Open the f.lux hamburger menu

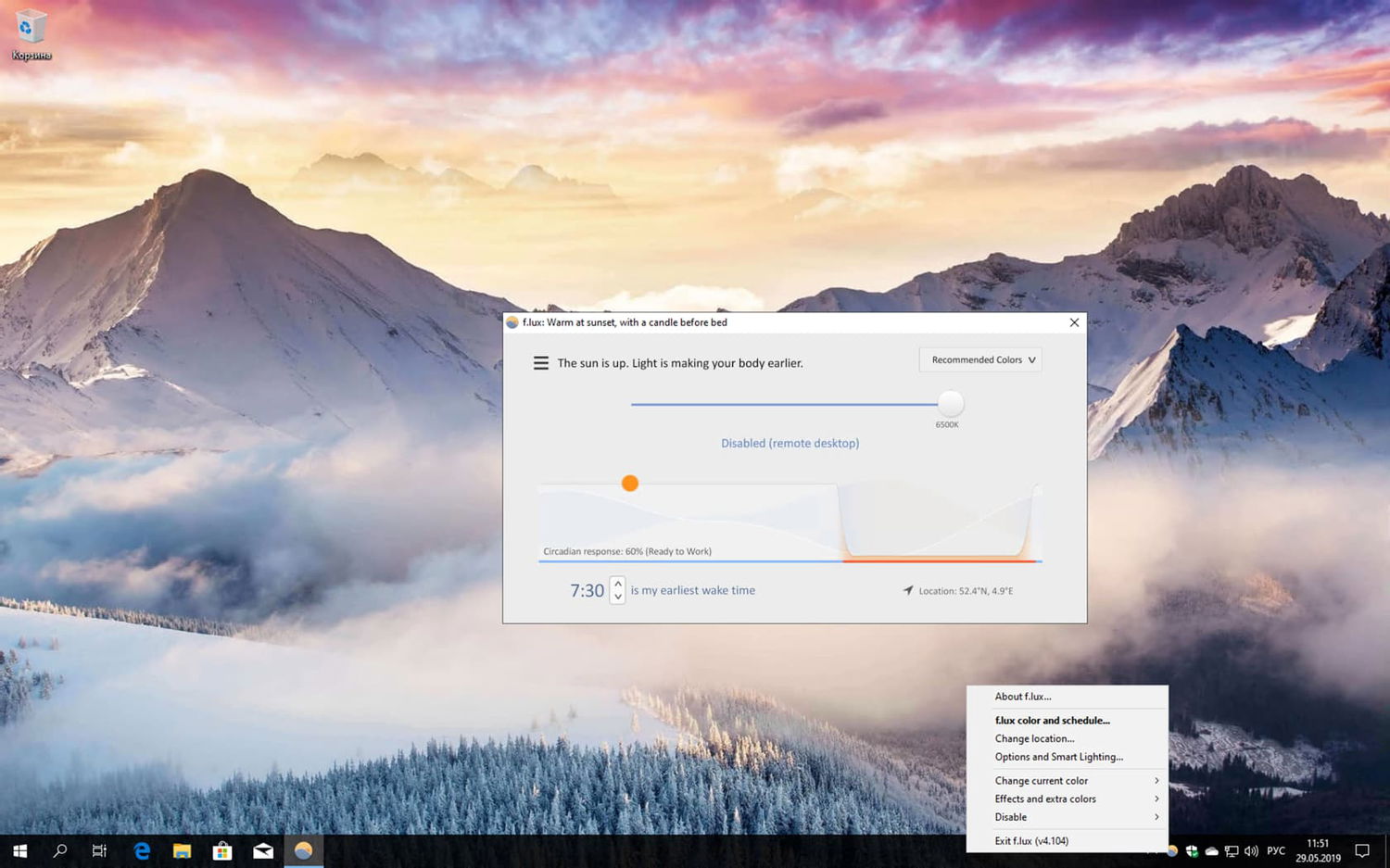pyautogui.click(x=540, y=362)
